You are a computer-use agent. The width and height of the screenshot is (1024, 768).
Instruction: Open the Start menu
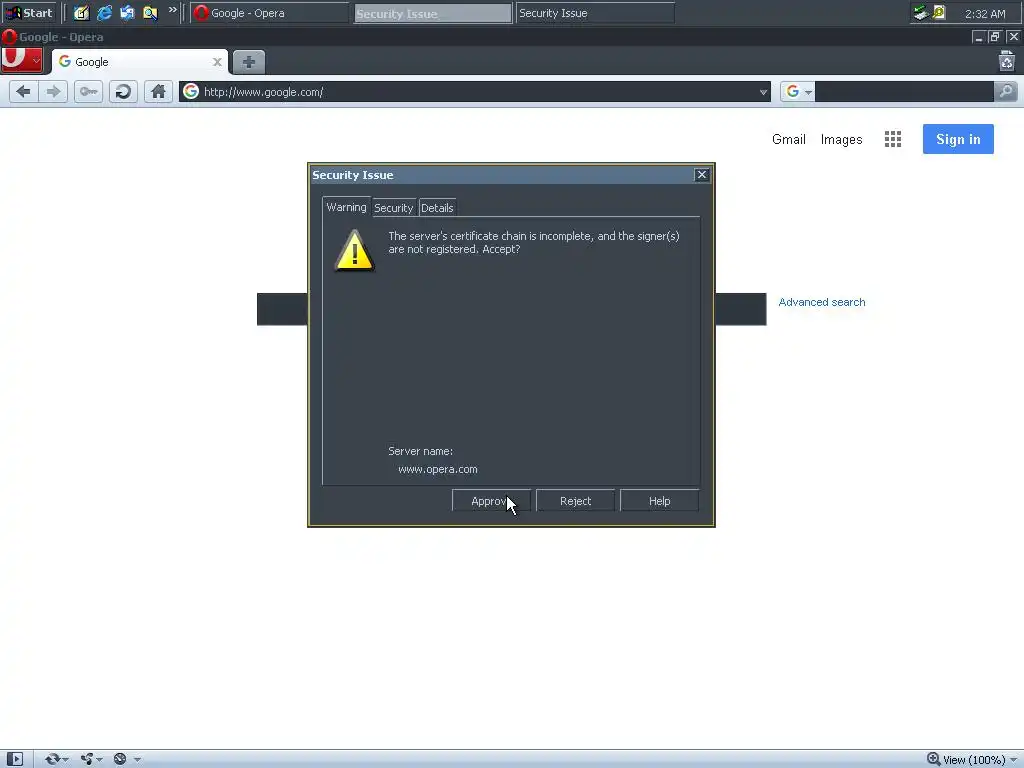pos(29,12)
